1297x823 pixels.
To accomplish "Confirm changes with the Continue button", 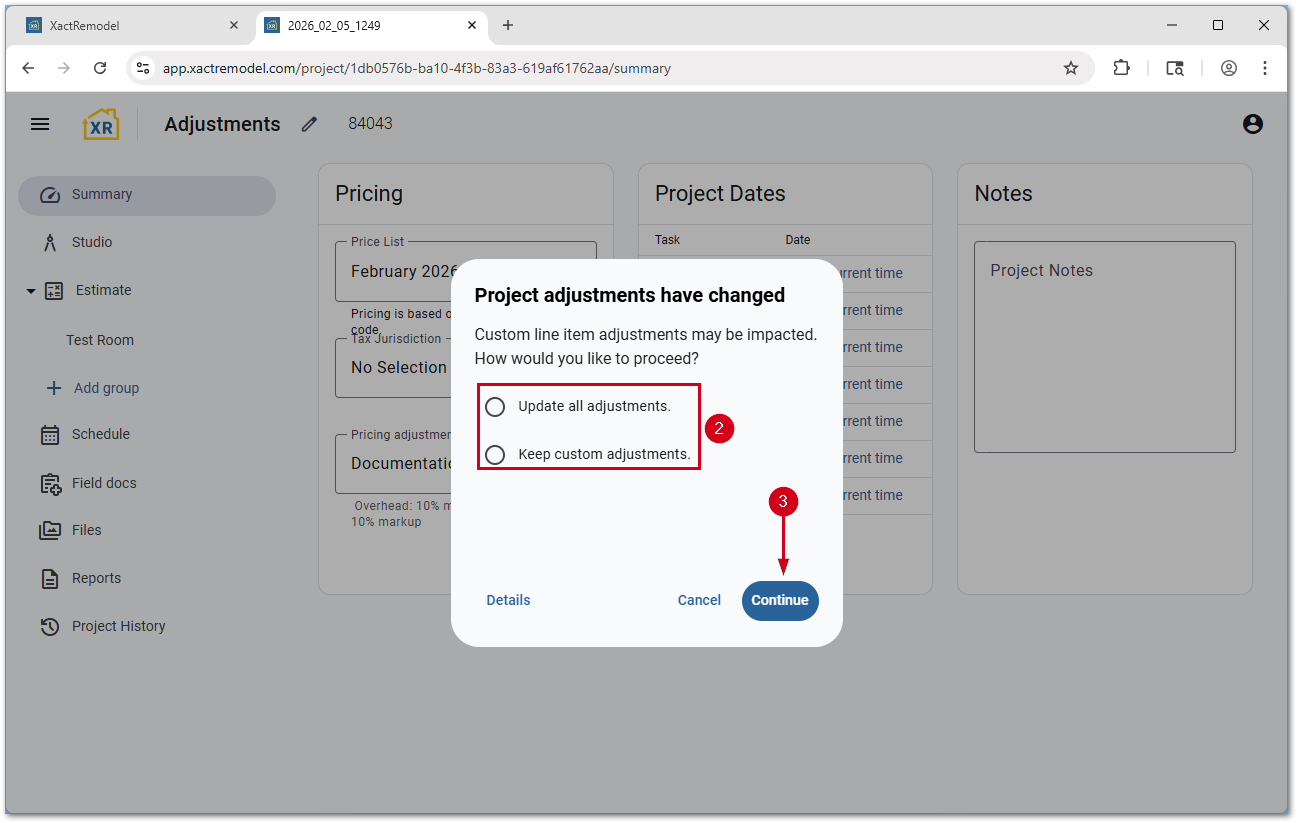I will (780, 600).
